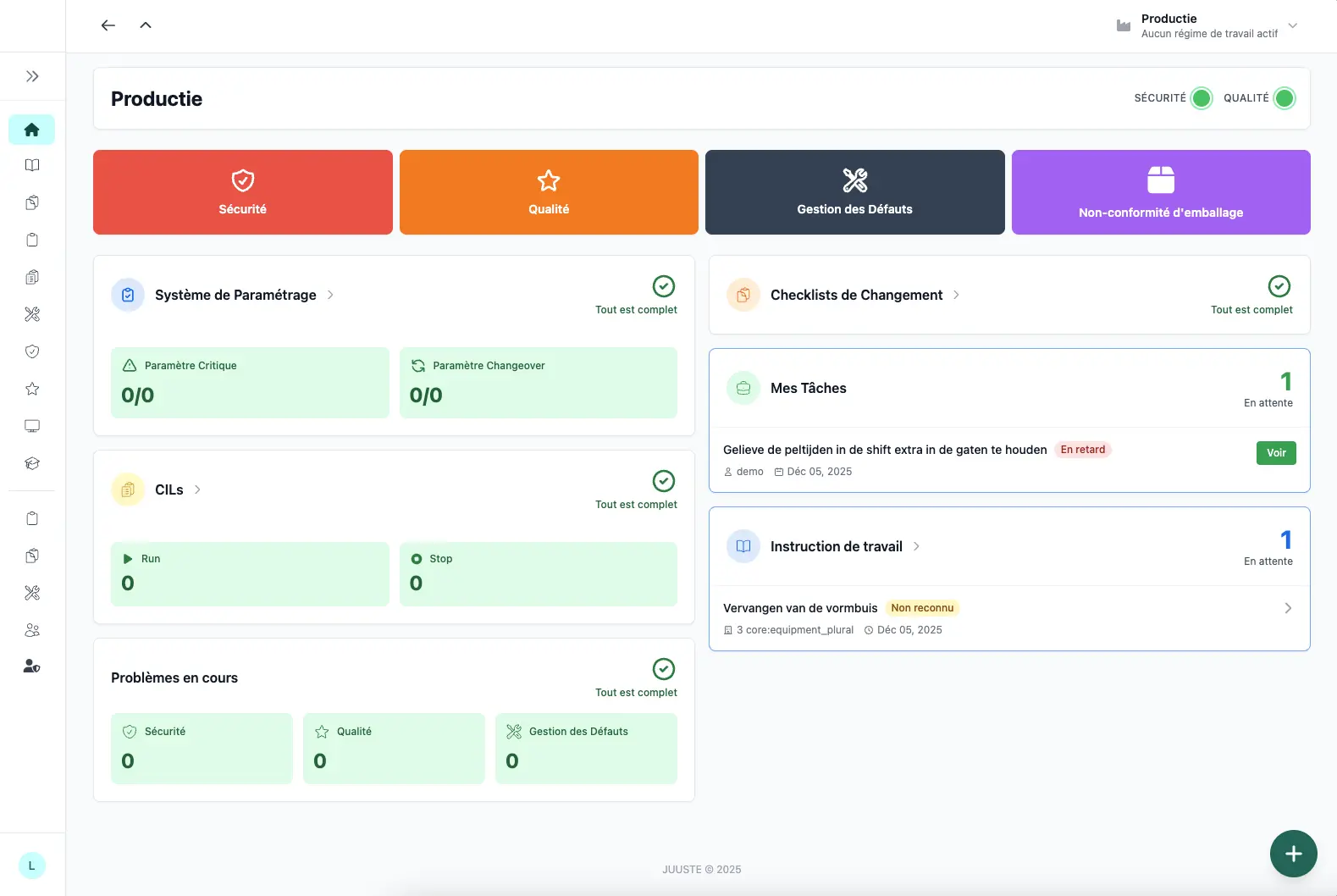This screenshot has height=896, width=1337.
Task: Click the check circle in Système de Paramétrage
Action: click(664, 286)
